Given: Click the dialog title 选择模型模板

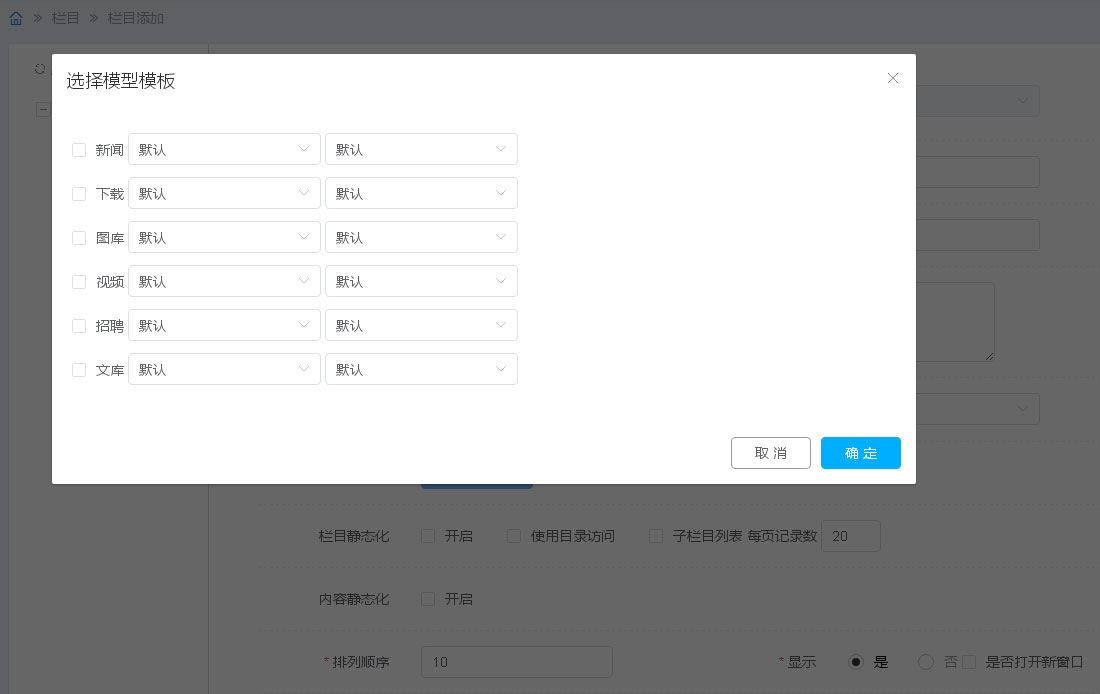Looking at the screenshot, I should tap(121, 81).
